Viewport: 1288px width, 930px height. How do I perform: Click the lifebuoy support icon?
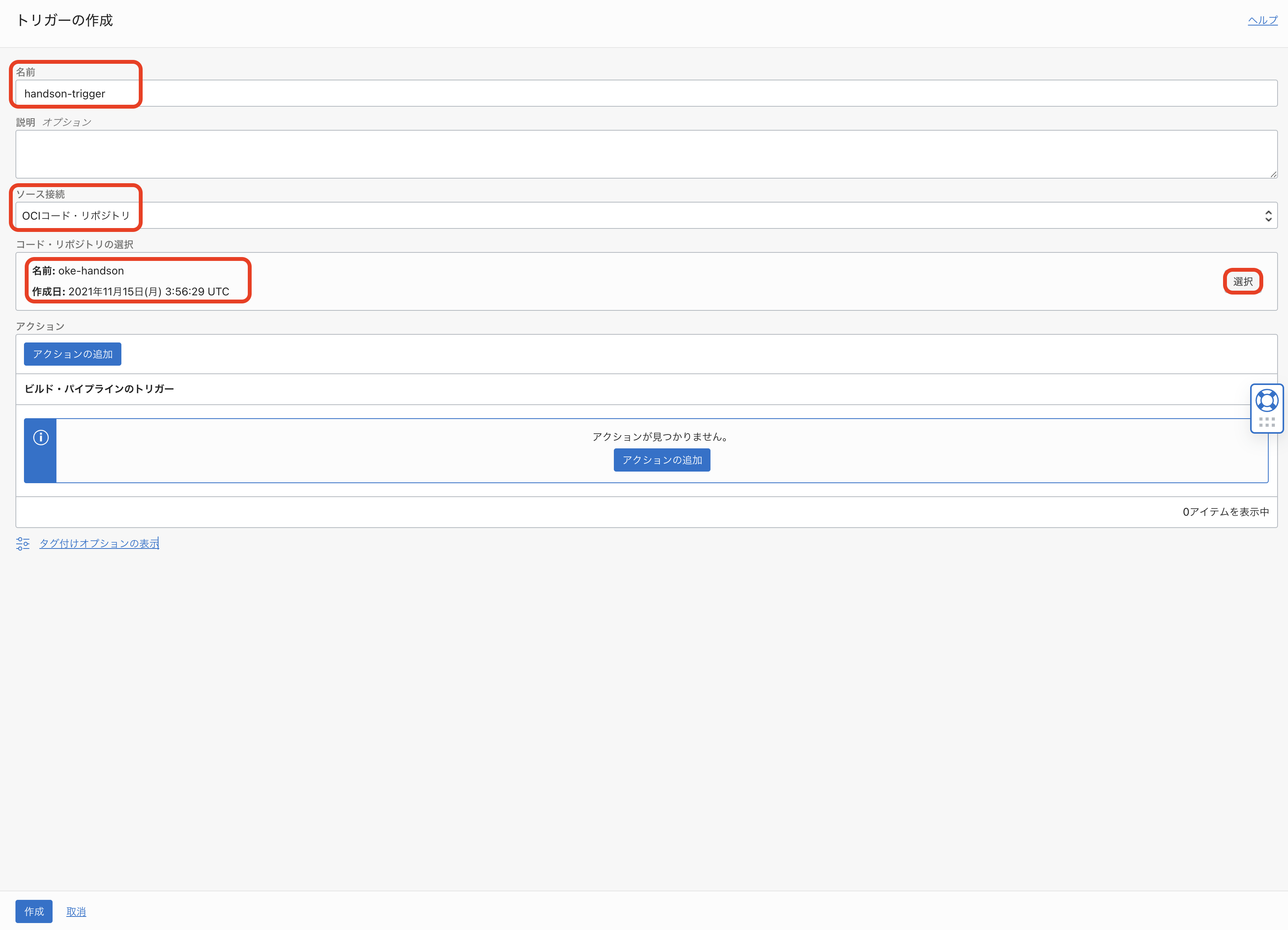(x=1266, y=400)
